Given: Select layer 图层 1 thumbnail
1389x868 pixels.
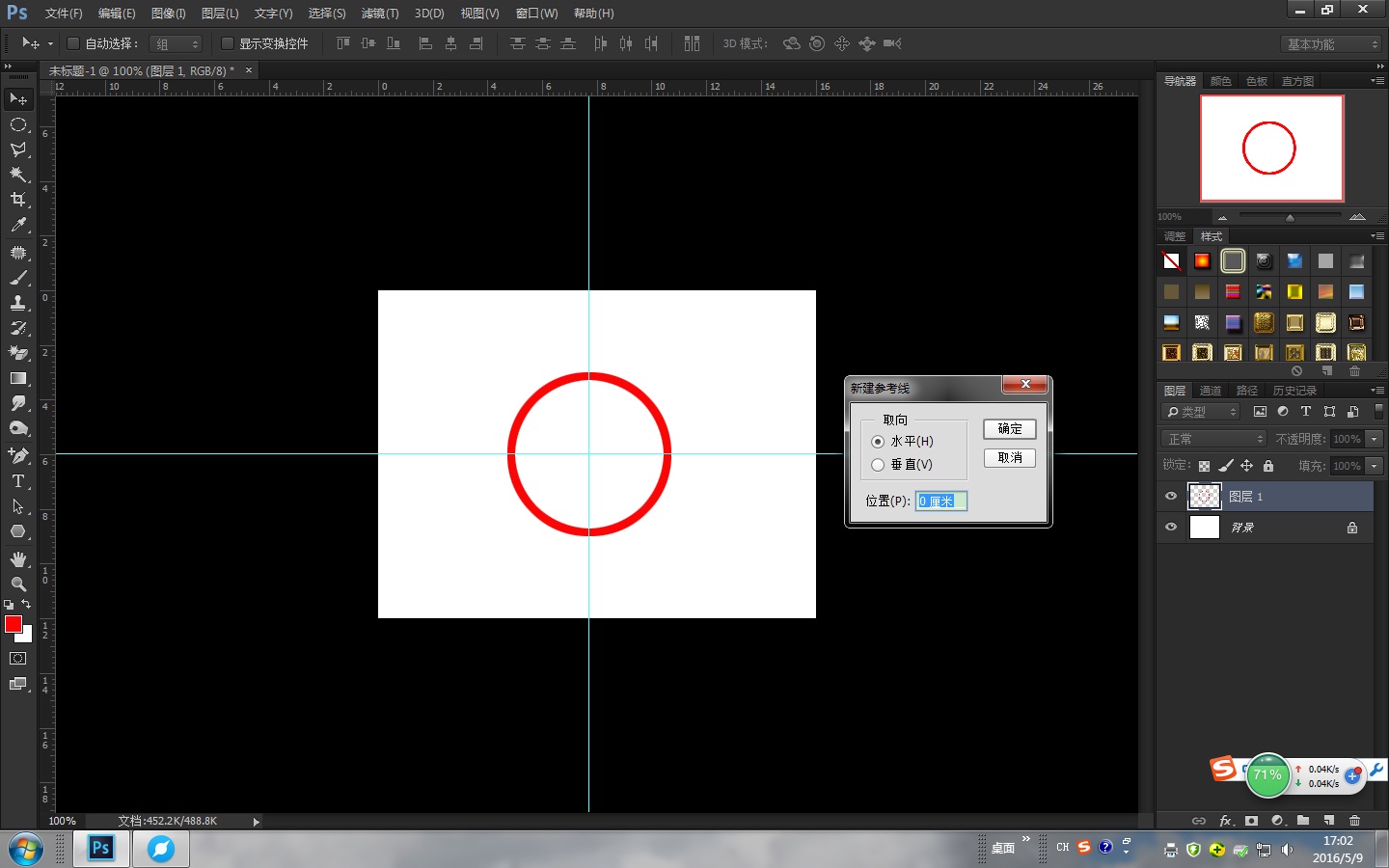Looking at the screenshot, I should pyautogui.click(x=1204, y=497).
